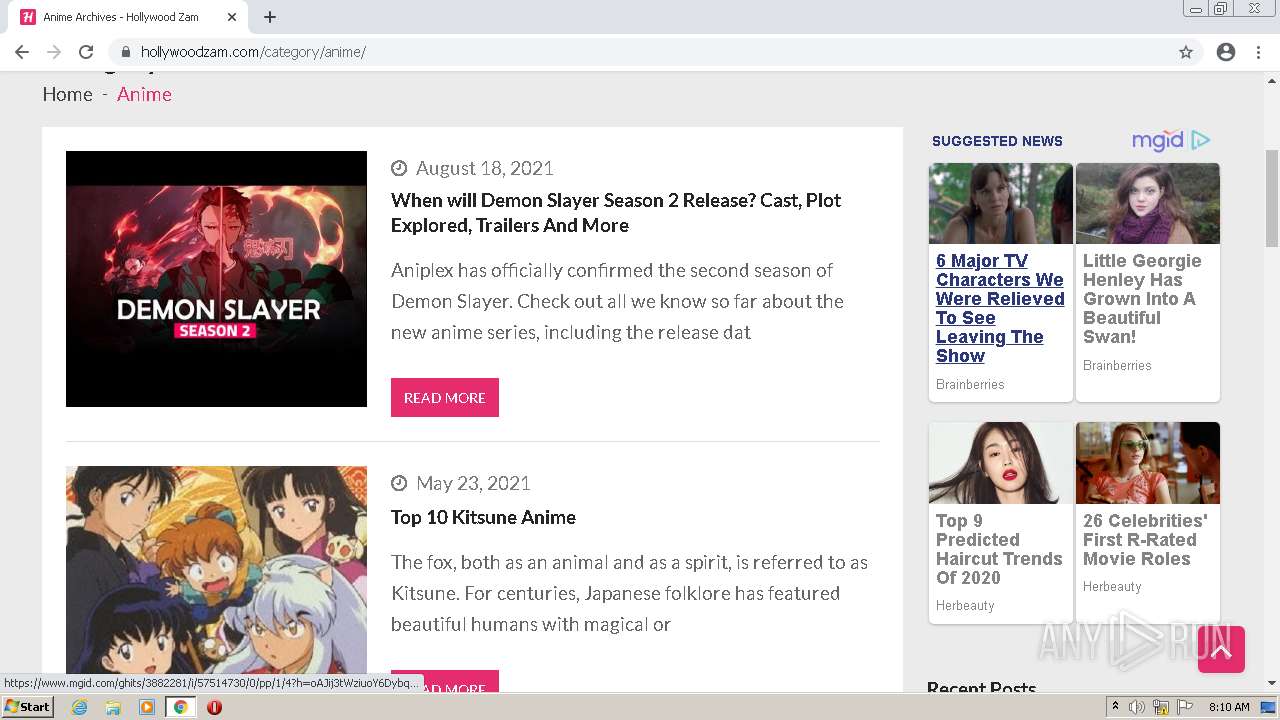Viewport: 1280px width, 720px height.
Task: Click the 6 Major TV Characters image
Action: 1000,203
